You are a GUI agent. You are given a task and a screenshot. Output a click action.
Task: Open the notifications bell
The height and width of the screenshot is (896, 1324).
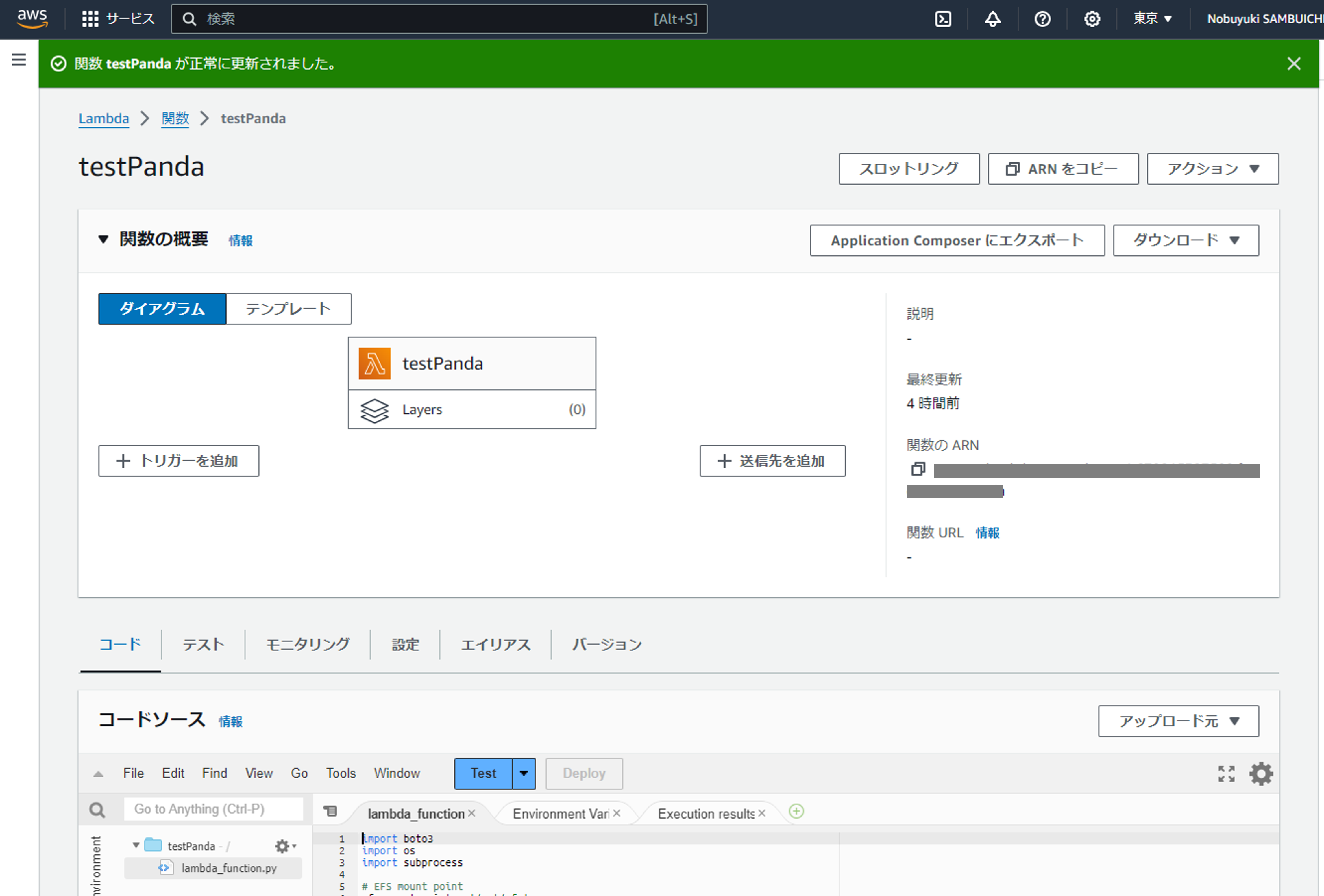tap(992, 19)
